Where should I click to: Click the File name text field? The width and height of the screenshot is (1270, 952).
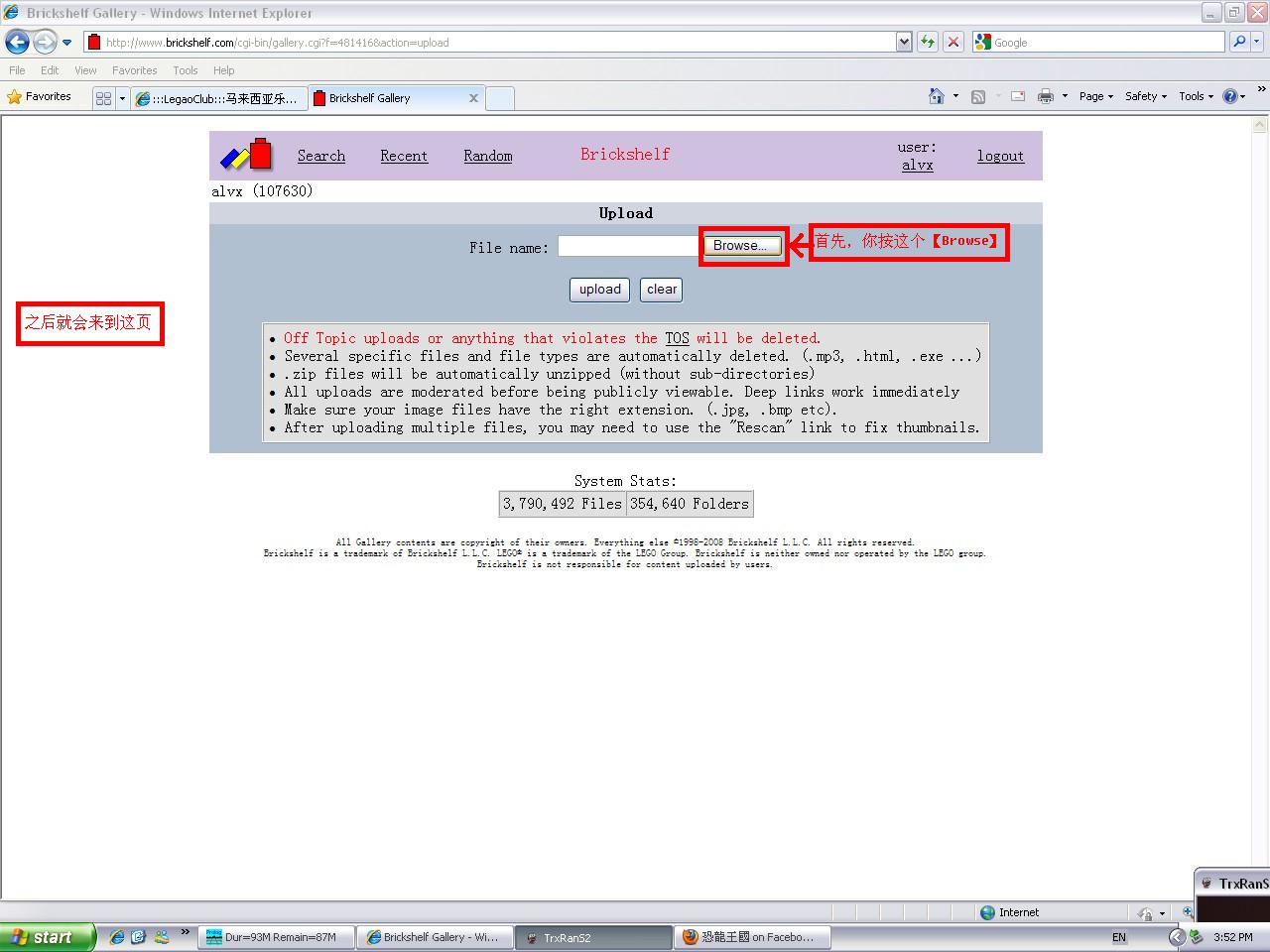coord(629,246)
